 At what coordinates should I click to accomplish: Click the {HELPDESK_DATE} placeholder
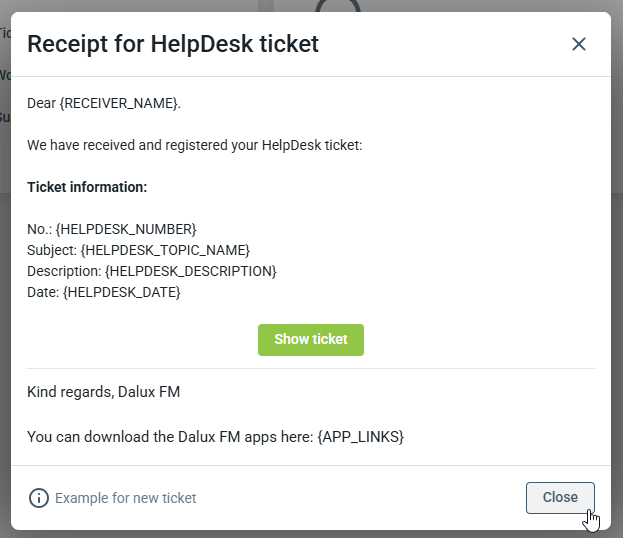(122, 292)
